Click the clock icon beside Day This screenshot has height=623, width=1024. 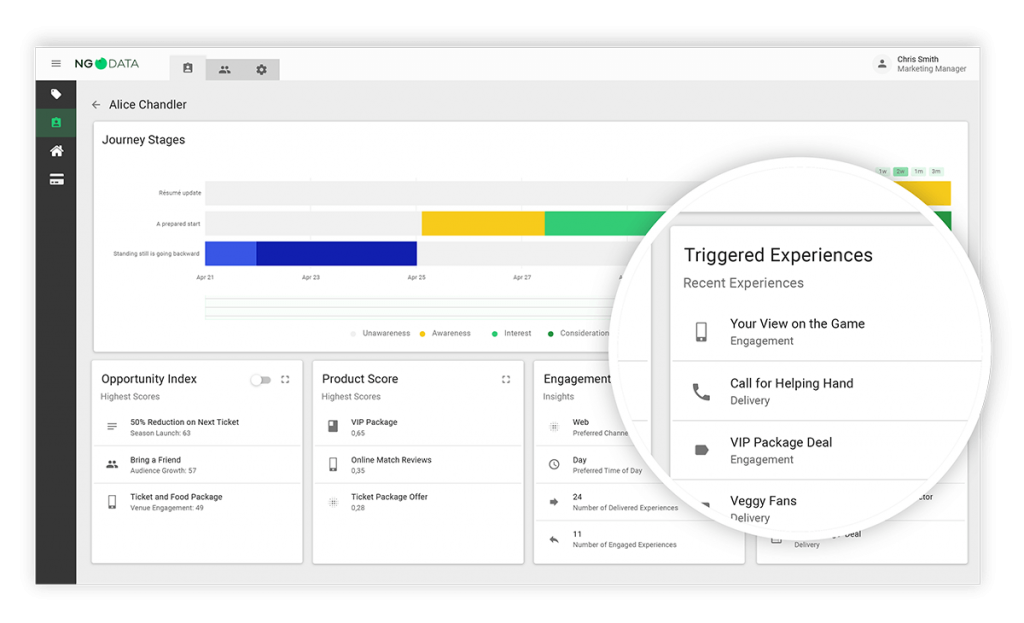[x=554, y=464]
